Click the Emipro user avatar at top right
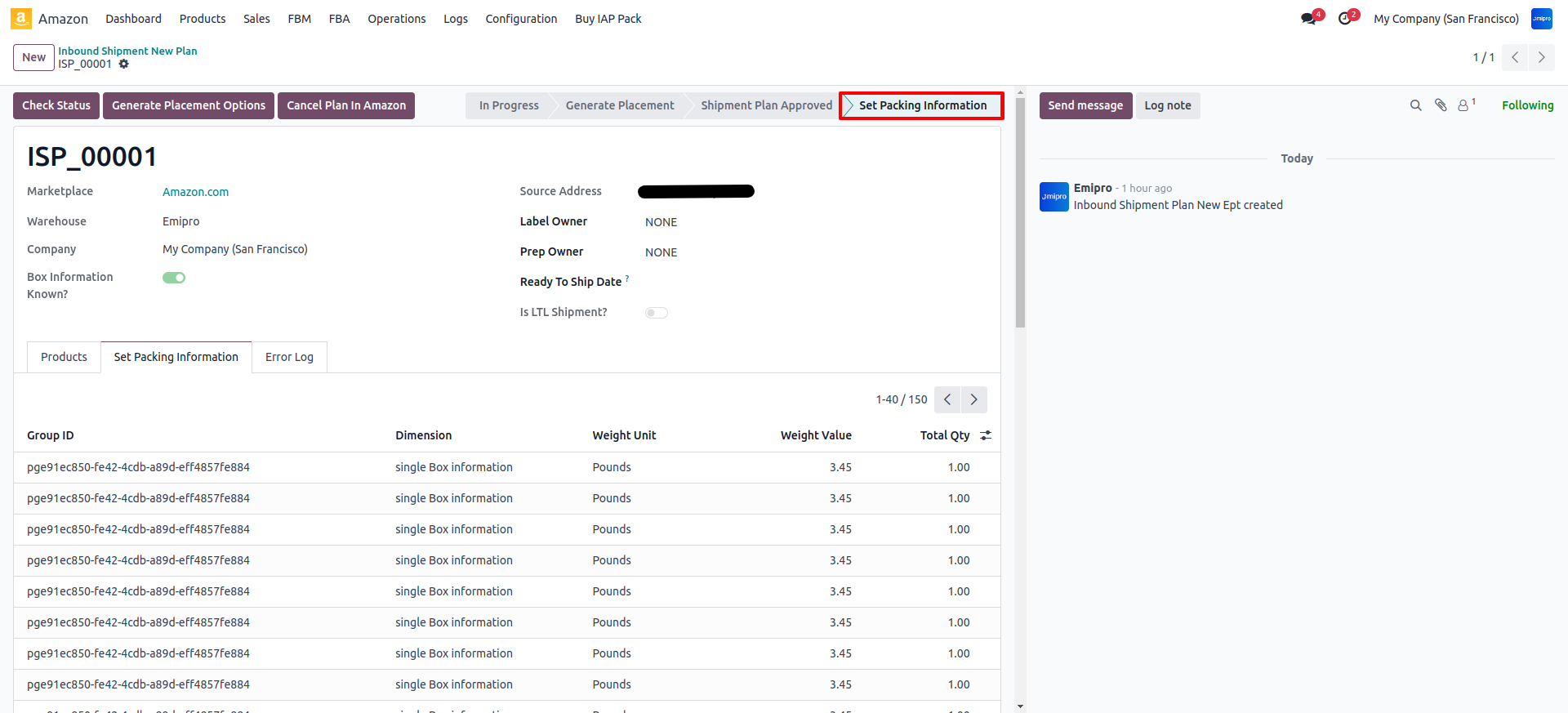The width and height of the screenshot is (1568, 713). pyautogui.click(x=1541, y=19)
